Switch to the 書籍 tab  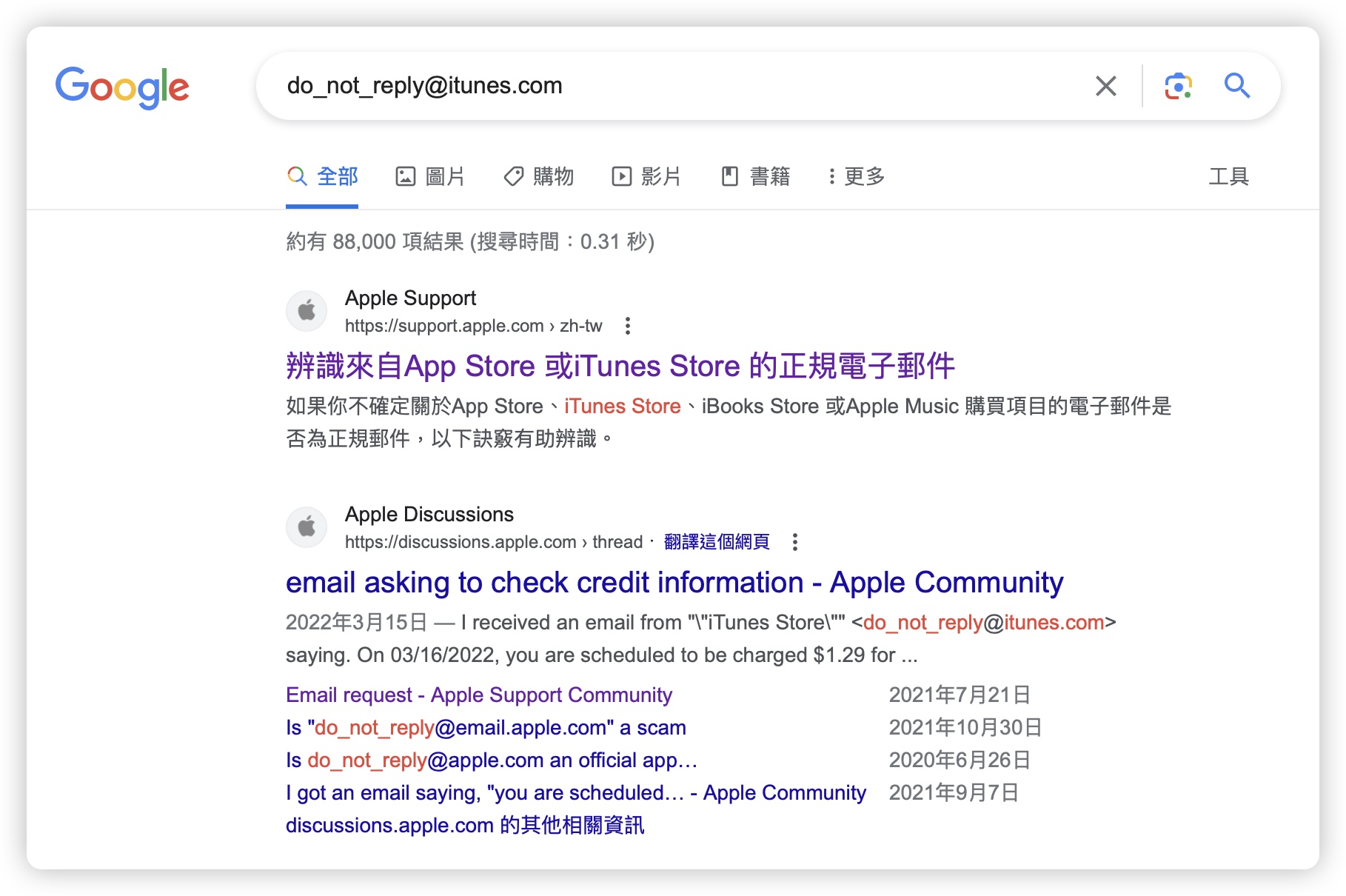pos(756,176)
